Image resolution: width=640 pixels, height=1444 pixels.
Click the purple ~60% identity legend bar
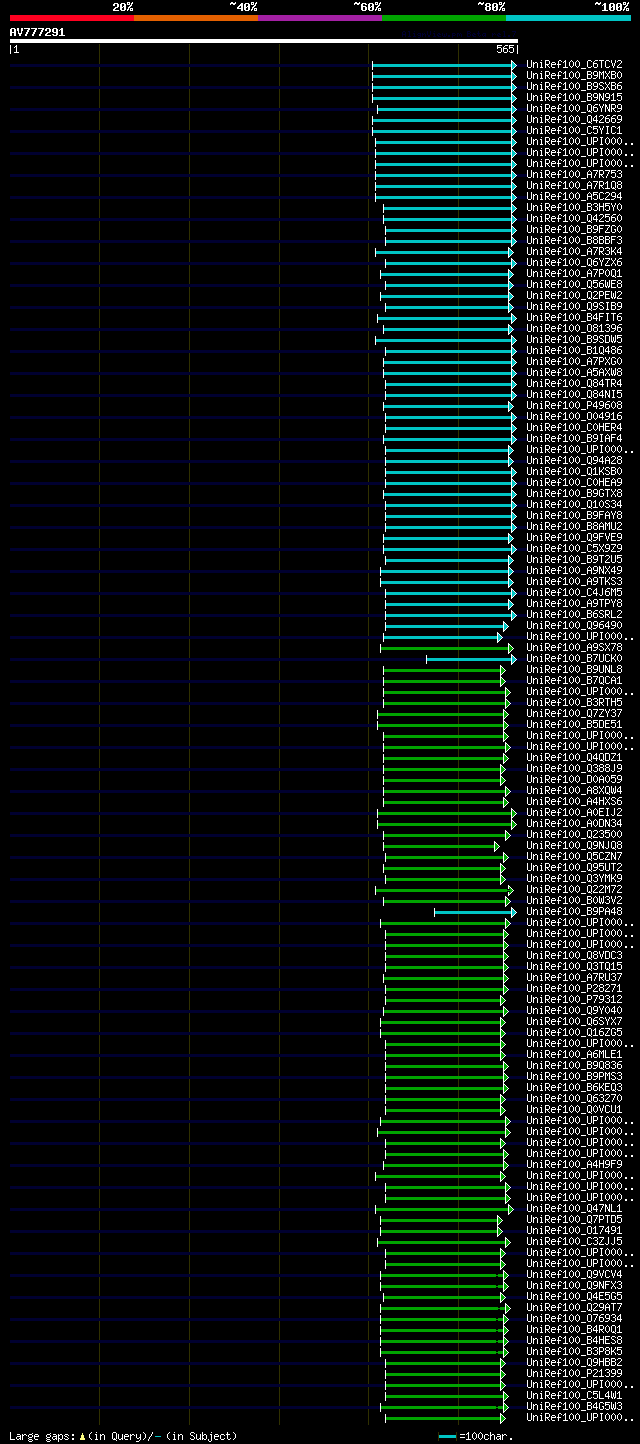319,18
